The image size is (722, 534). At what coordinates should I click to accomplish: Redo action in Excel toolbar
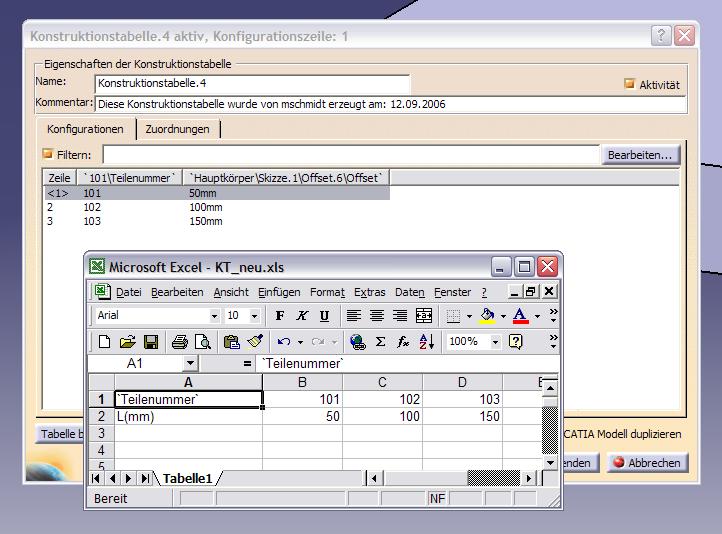click(x=318, y=342)
